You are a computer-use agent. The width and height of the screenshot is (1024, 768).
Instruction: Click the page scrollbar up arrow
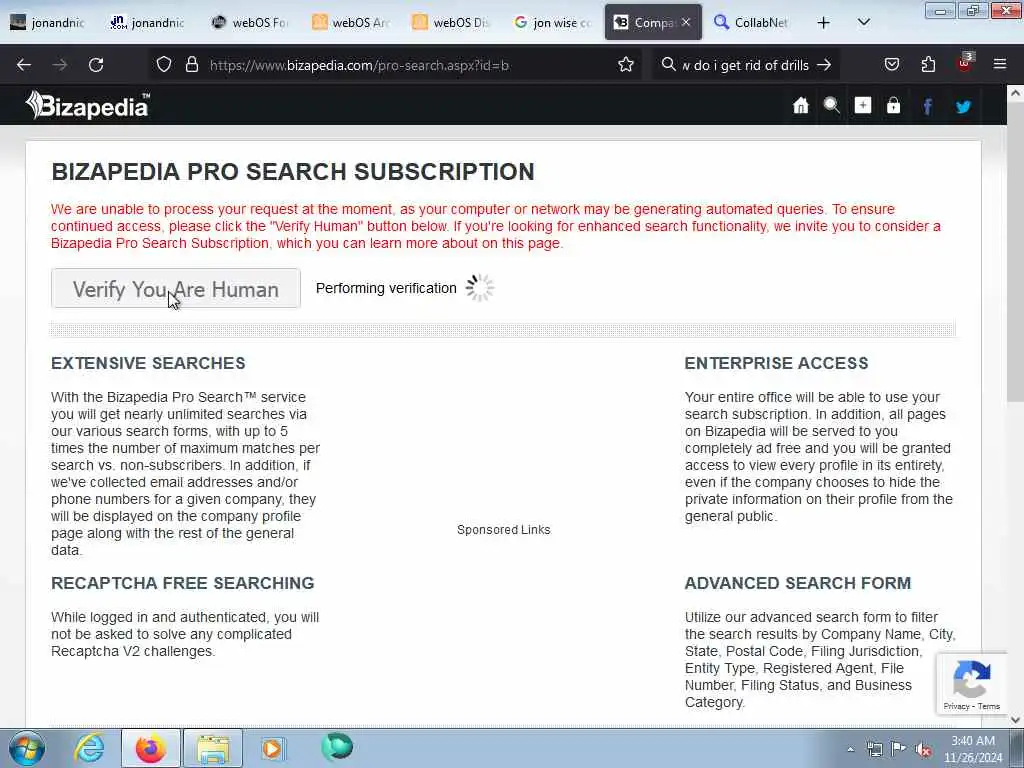point(1016,93)
